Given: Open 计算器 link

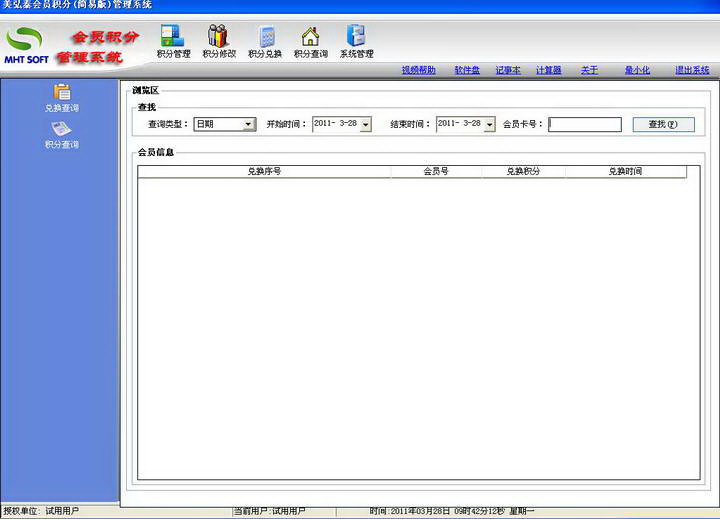Looking at the screenshot, I should 549,70.
